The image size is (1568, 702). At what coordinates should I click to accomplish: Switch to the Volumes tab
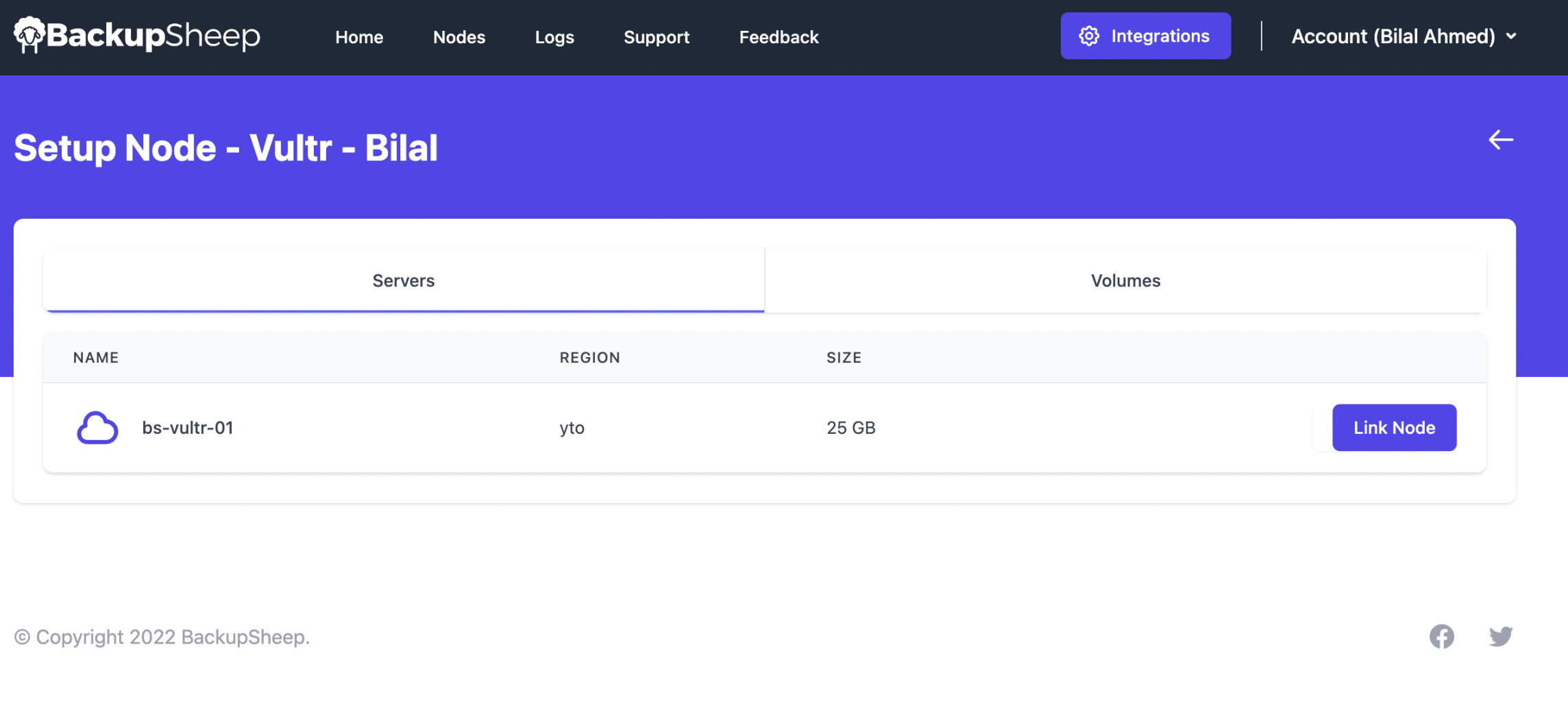coord(1125,280)
